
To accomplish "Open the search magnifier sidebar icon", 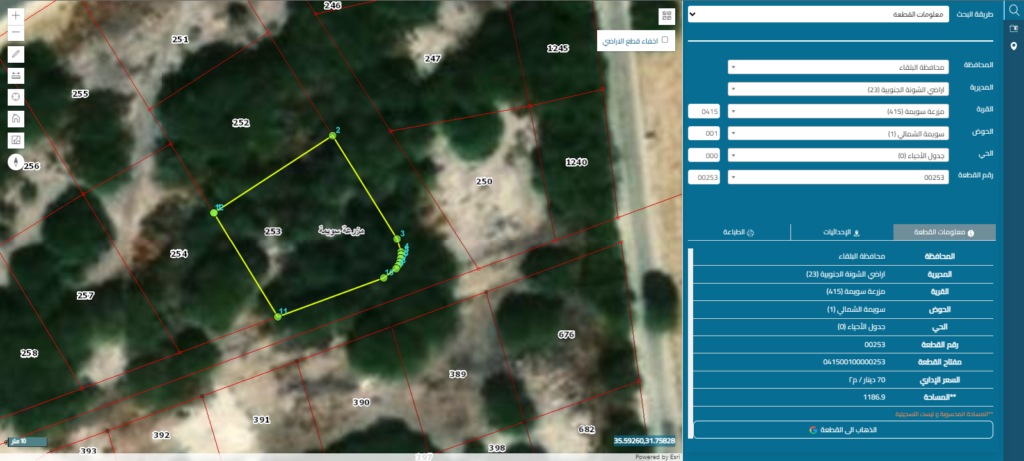I will 1014,10.
